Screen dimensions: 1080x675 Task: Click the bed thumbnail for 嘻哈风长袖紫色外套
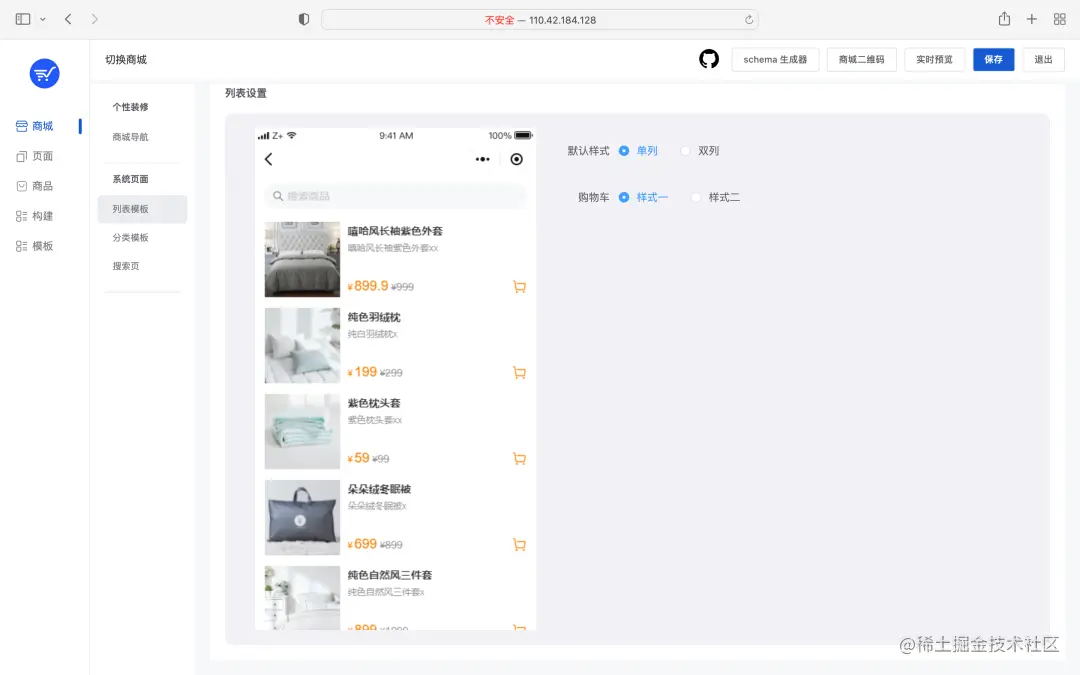[x=302, y=260]
